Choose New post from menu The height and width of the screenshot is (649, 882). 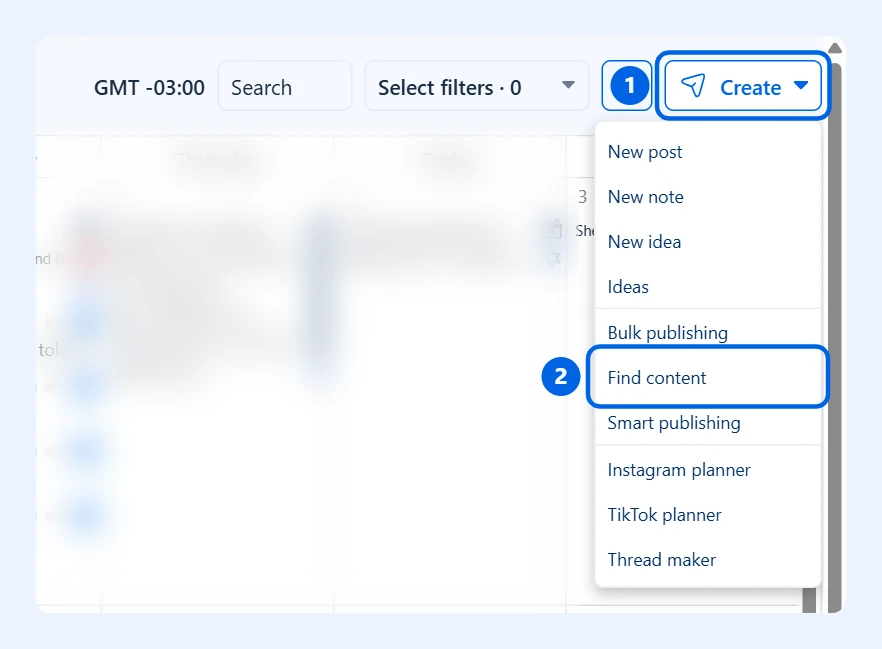coord(708,152)
